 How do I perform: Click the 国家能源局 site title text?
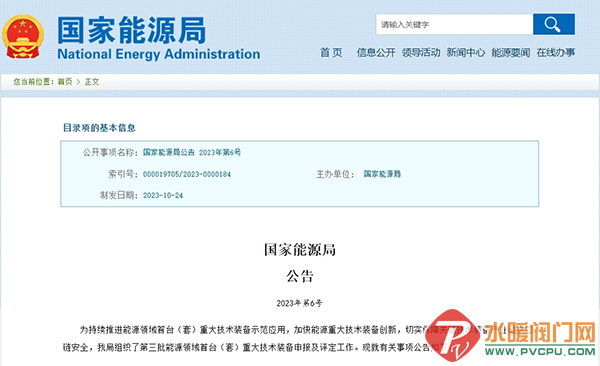click(x=132, y=30)
